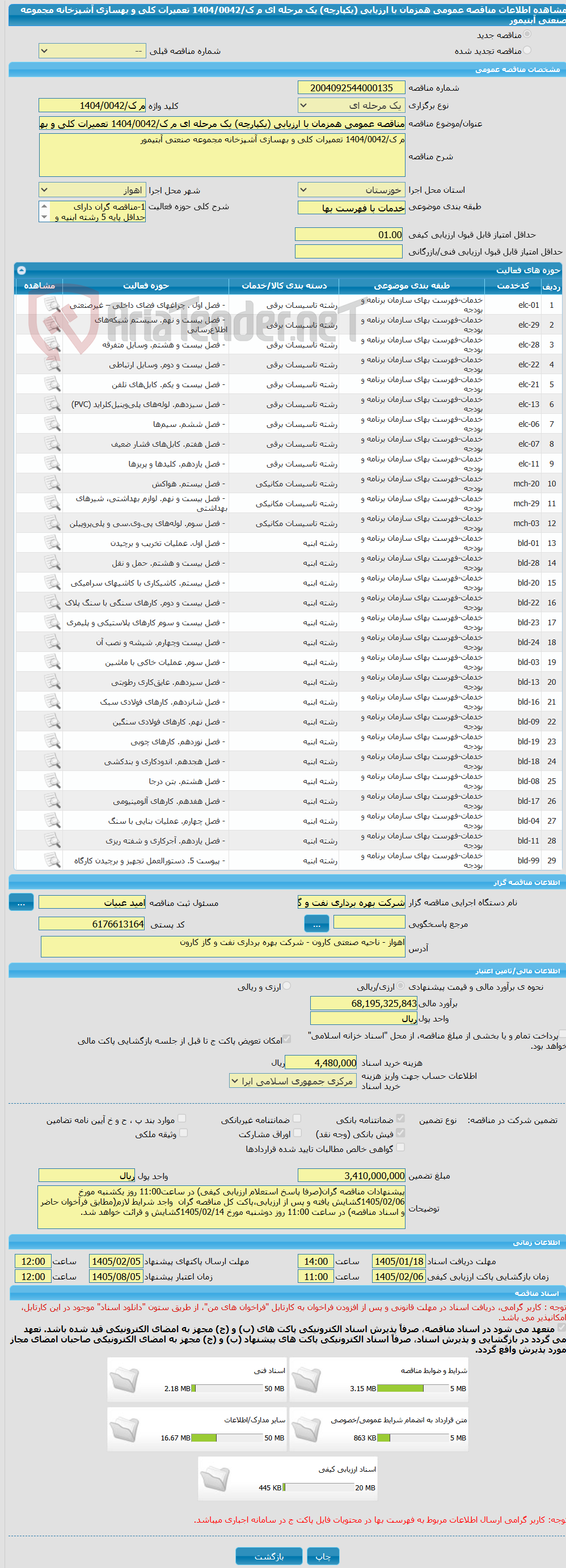566x1568 pixels.
Task: Collapse the حوزه های فعالیت panel
Action: click(x=22, y=270)
